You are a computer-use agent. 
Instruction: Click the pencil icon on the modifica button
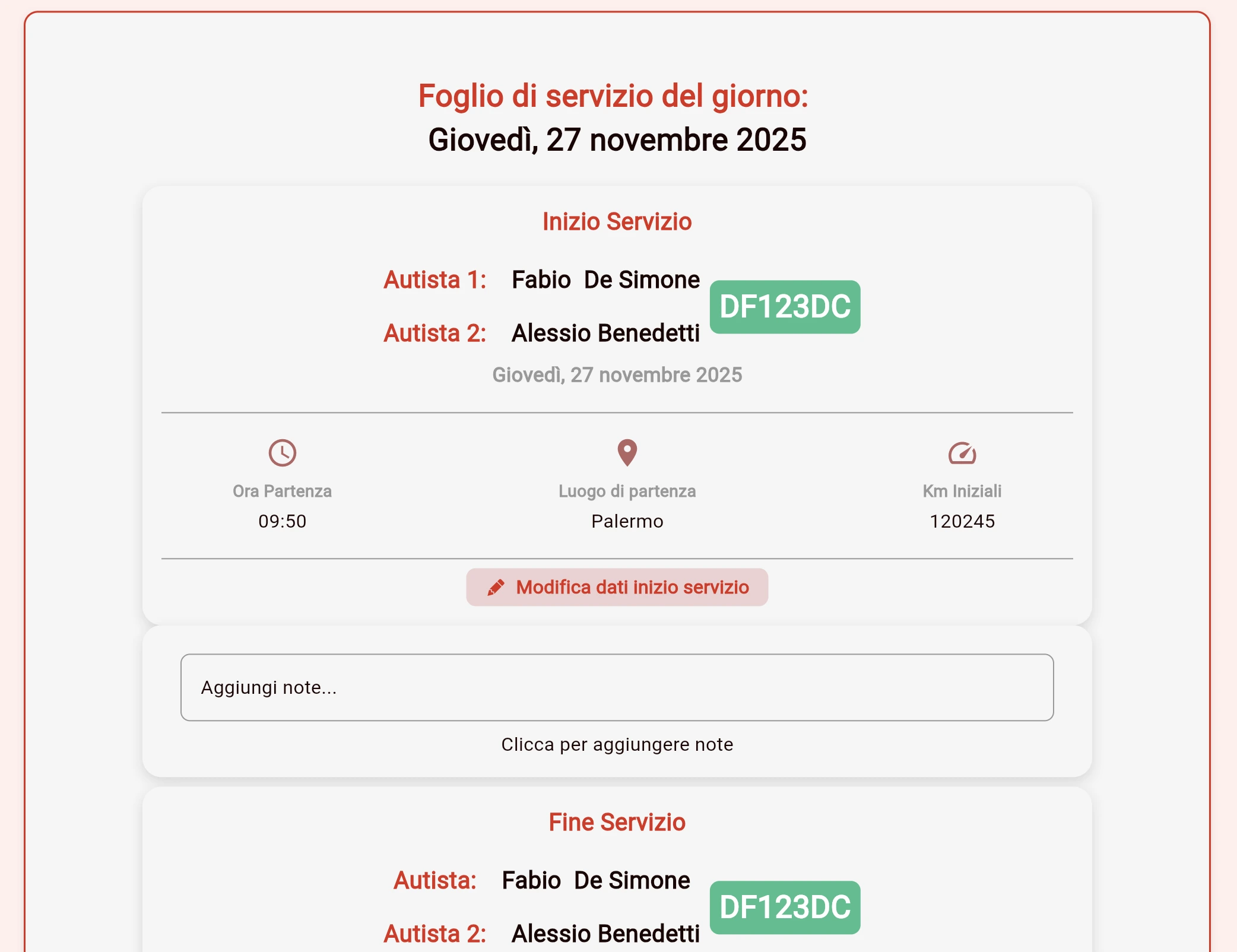(x=496, y=586)
